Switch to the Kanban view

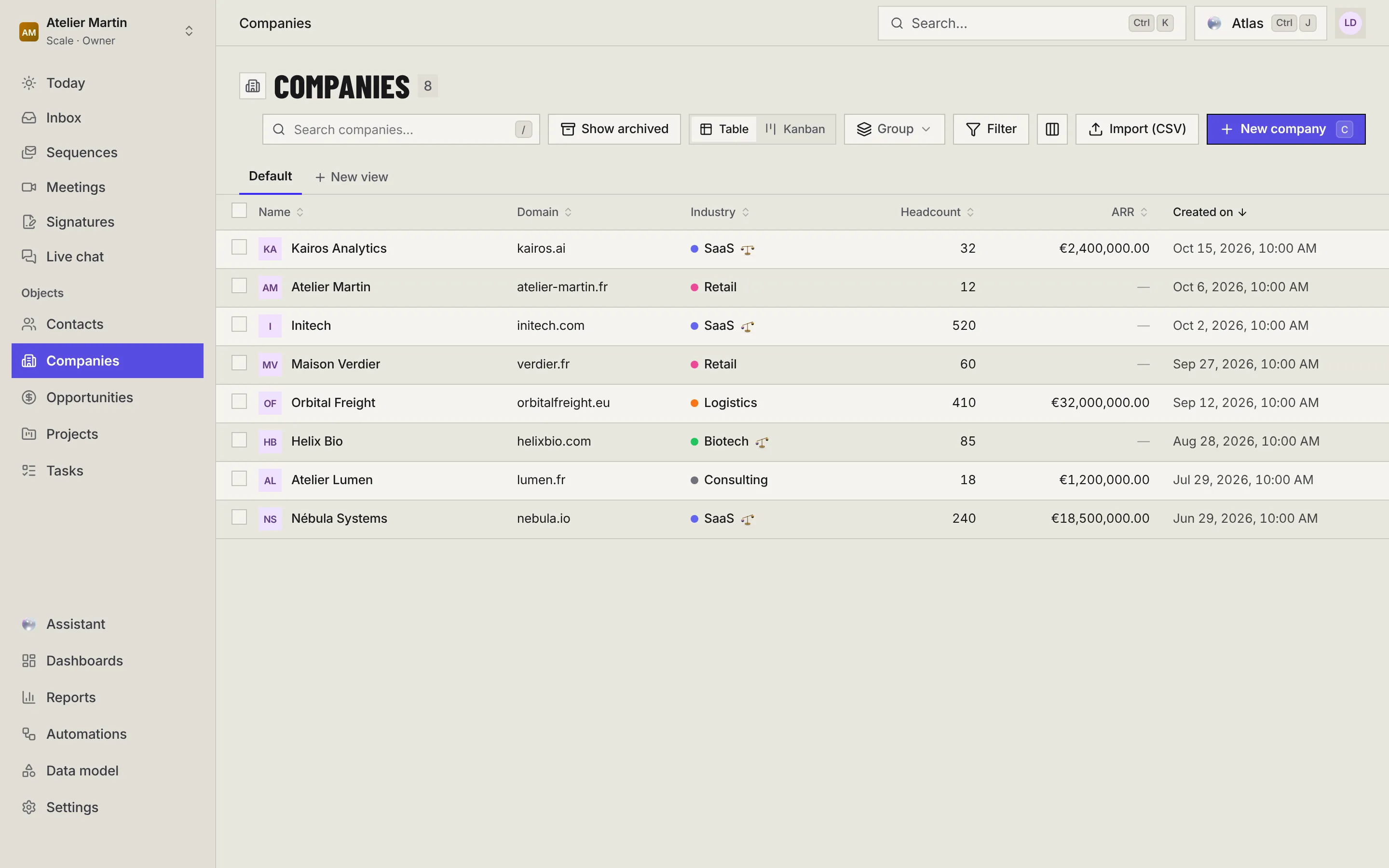click(x=795, y=129)
